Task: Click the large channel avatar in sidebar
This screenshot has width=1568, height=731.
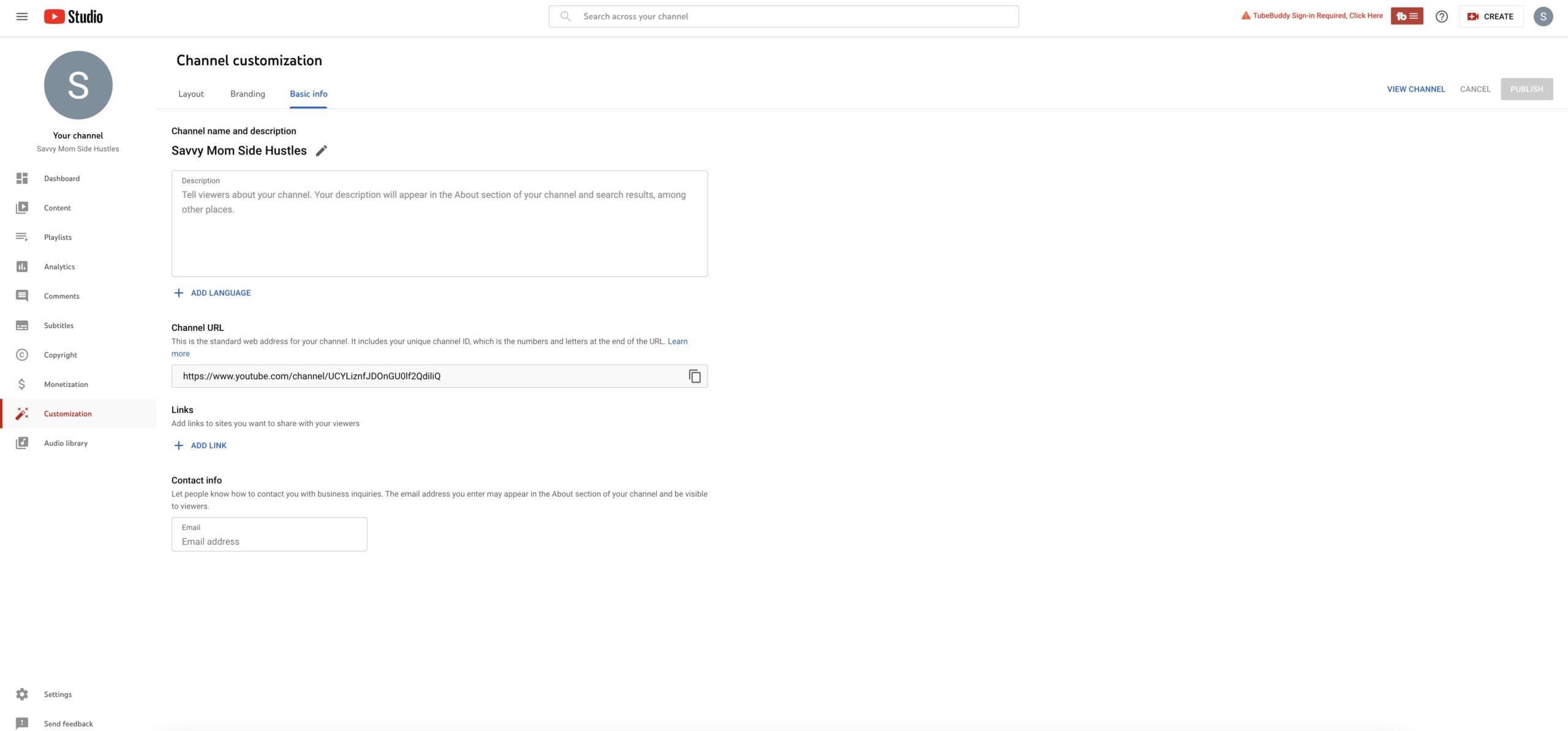Action: tap(78, 85)
